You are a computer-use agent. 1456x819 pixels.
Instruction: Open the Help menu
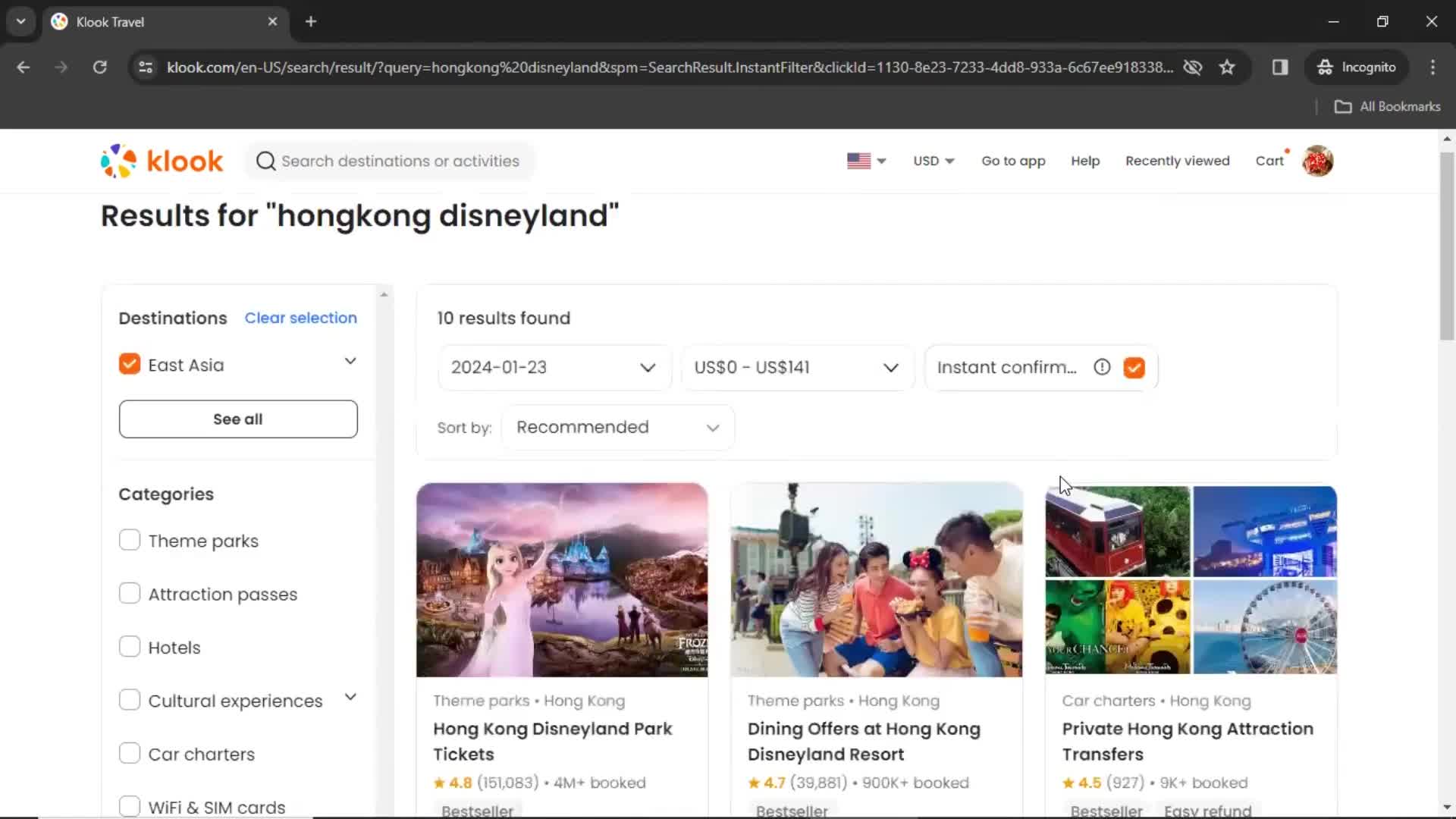[x=1085, y=161]
